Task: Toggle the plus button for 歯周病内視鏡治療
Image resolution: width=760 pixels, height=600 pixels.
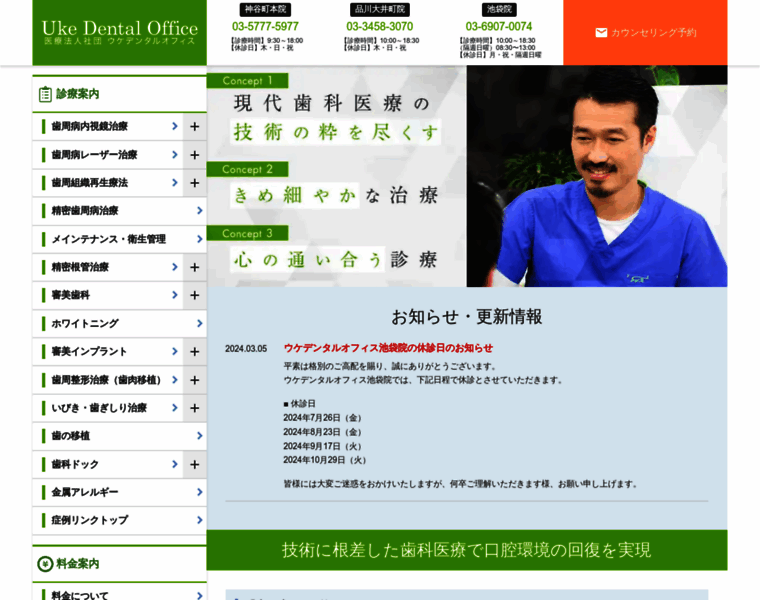Action: point(195,127)
